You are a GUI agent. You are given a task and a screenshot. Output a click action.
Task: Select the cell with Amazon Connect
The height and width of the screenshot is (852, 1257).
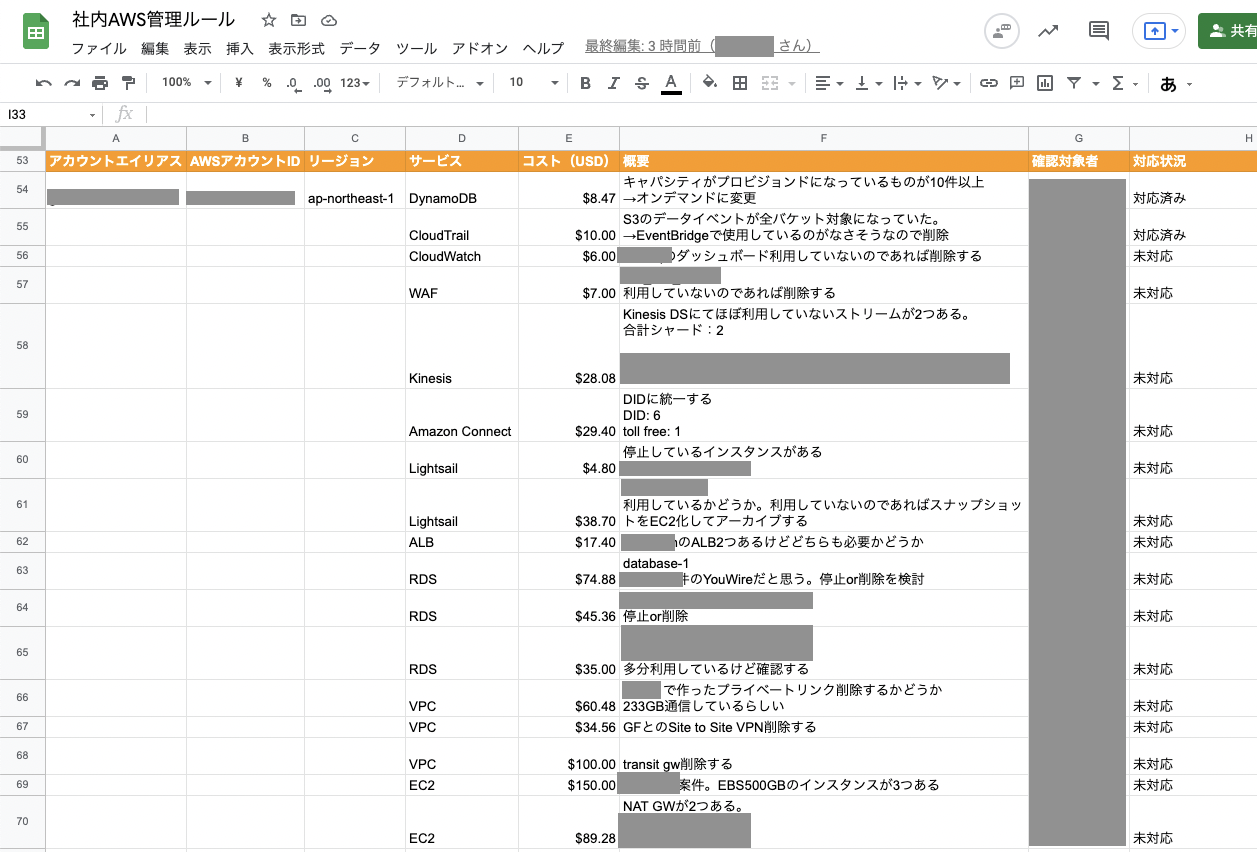click(462, 415)
